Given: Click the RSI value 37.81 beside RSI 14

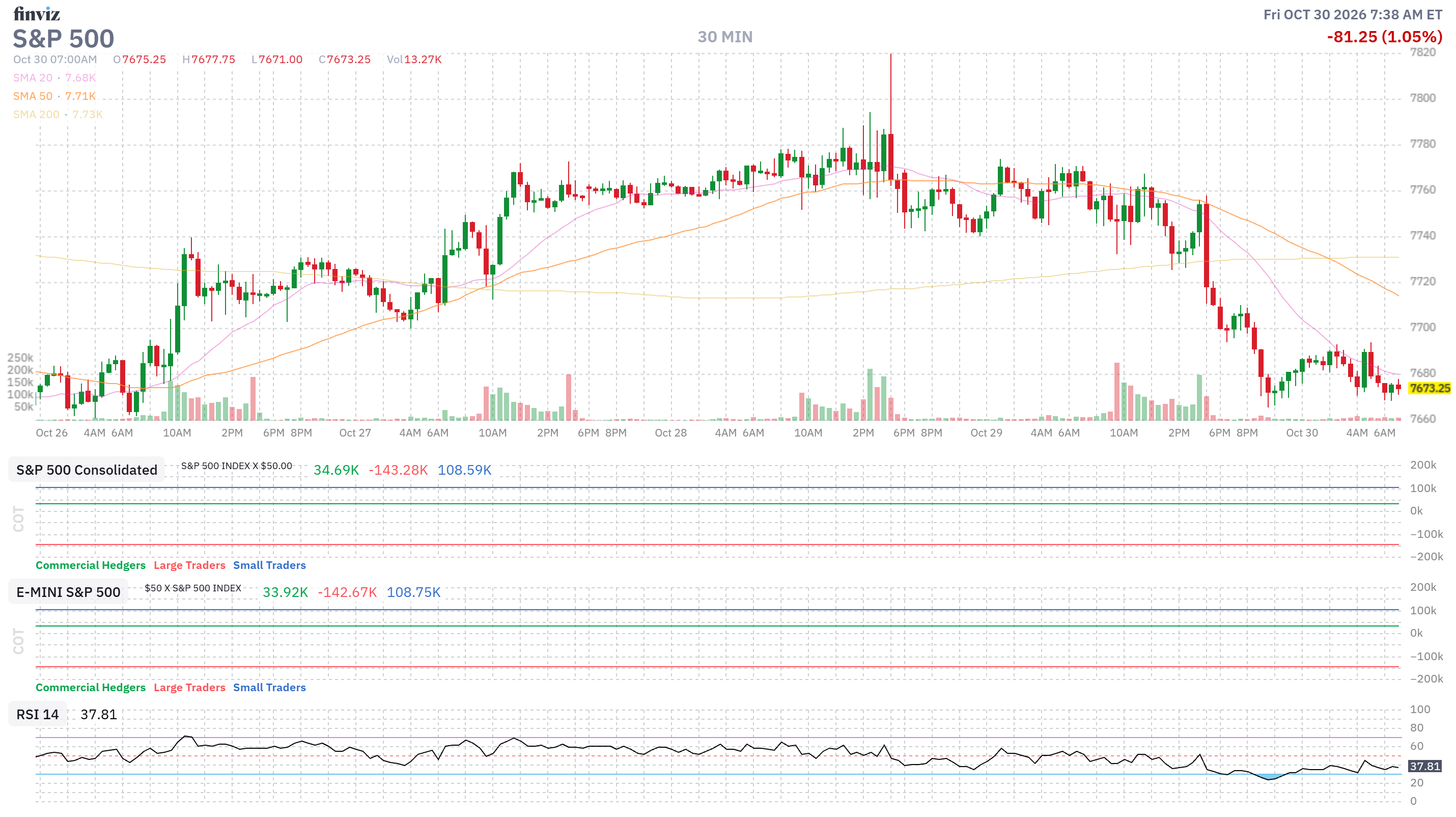Looking at the screenshot, I should (98, 714).
